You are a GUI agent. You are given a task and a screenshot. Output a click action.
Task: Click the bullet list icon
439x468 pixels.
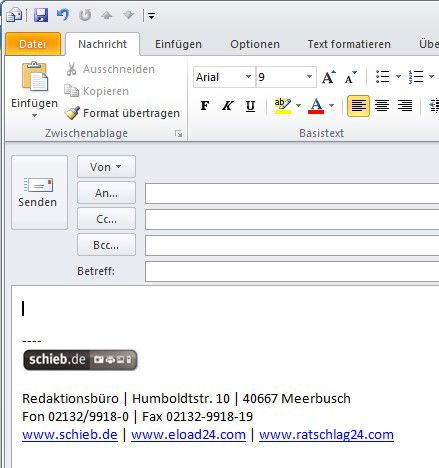pyautogui.click(x=383, y=77)
